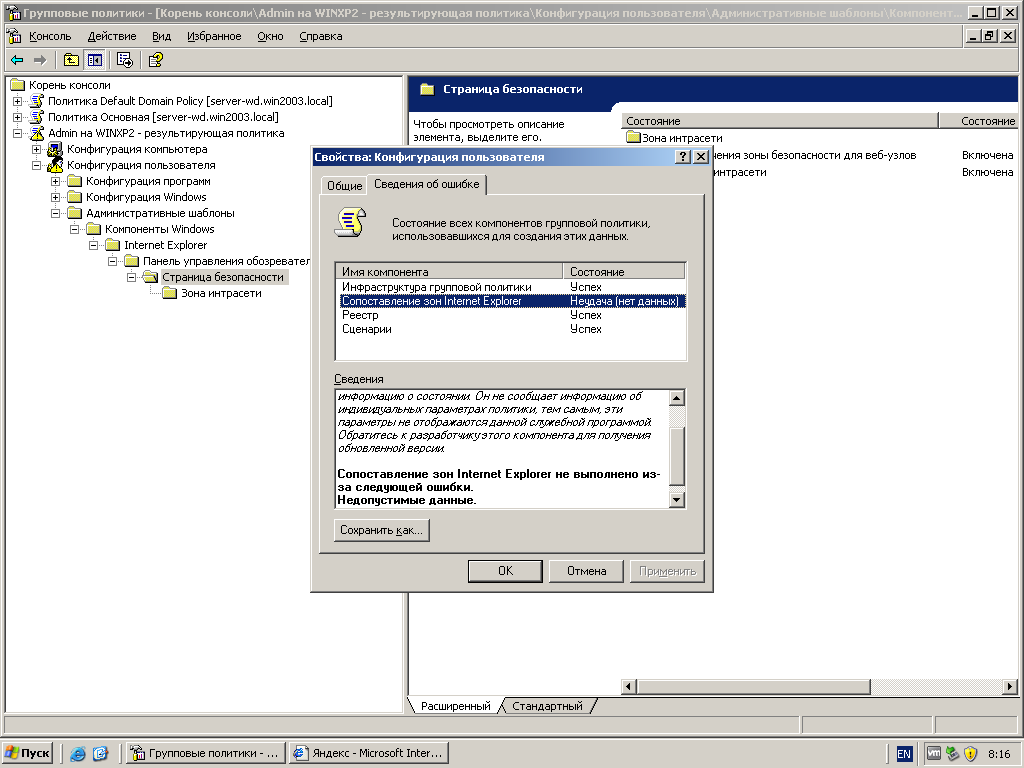Collapse the Компоненты Windows node
Image resolution: width=1024 pixels, height=768 pixels.
74,229
